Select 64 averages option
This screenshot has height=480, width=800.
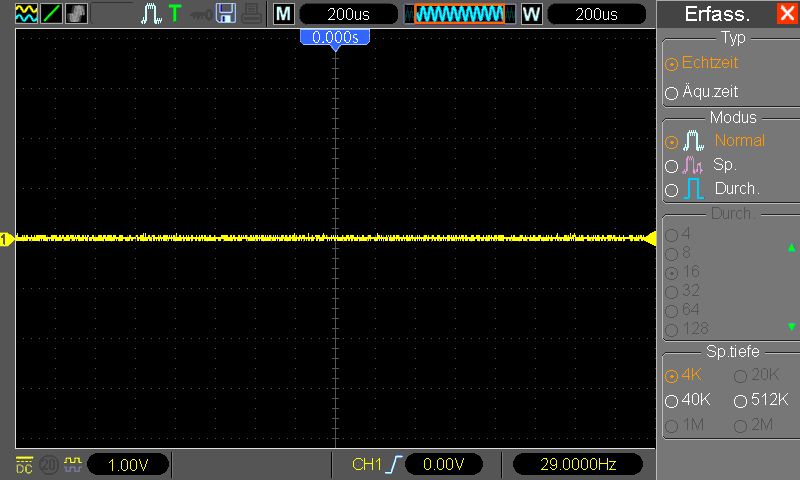point(682,310)
